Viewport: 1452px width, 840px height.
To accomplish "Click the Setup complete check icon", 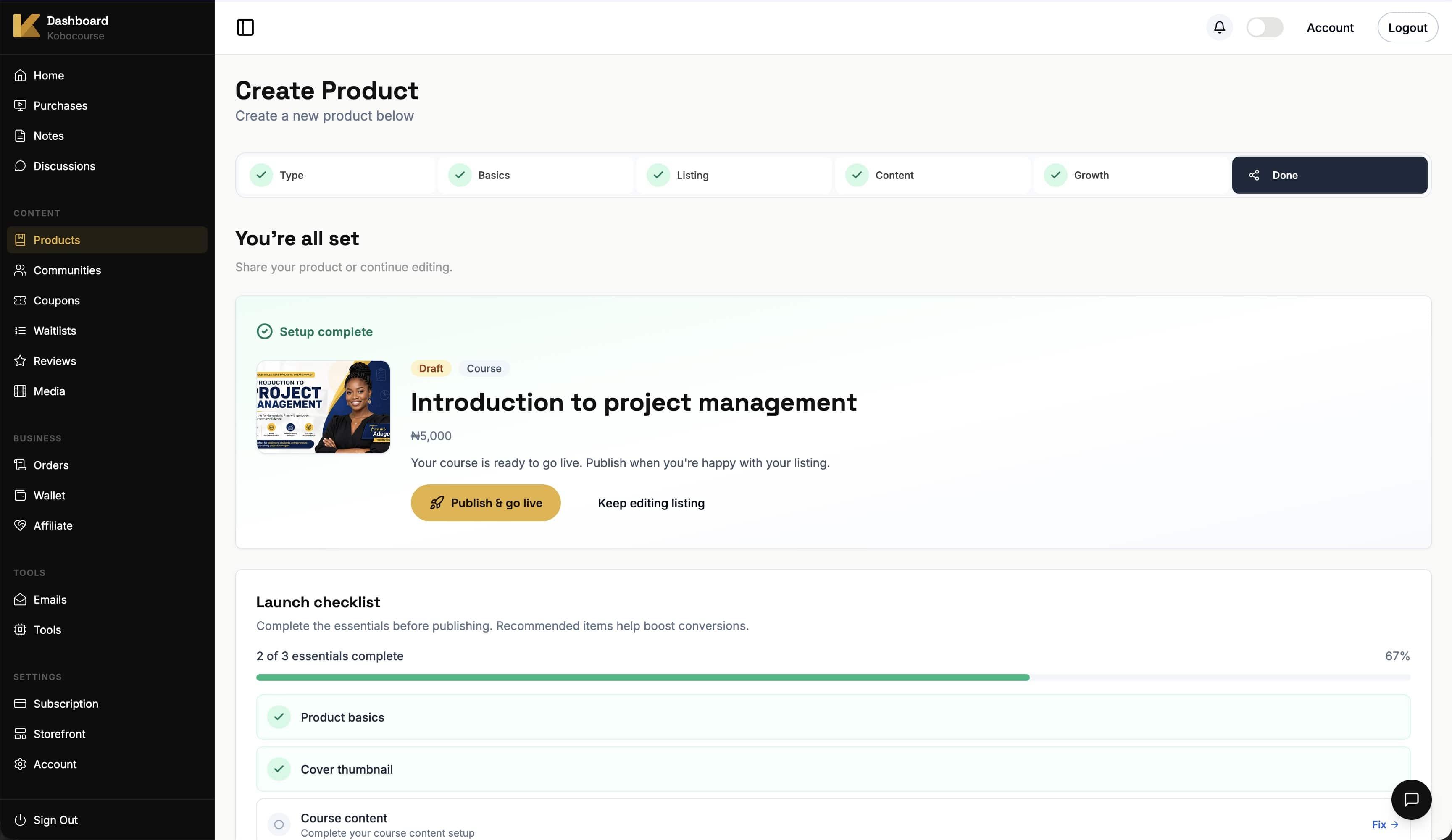I will tap(264, 331).
